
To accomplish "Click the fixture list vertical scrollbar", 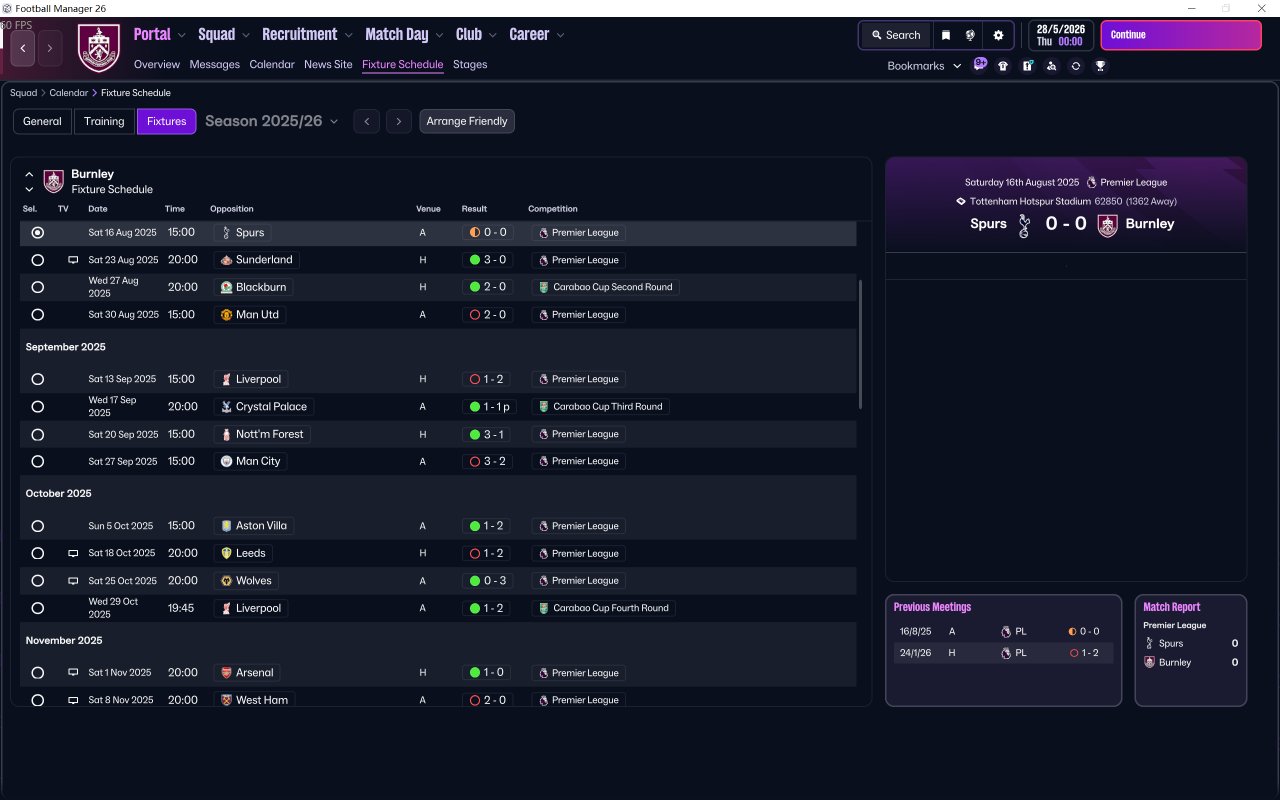I will pos(860,344).
